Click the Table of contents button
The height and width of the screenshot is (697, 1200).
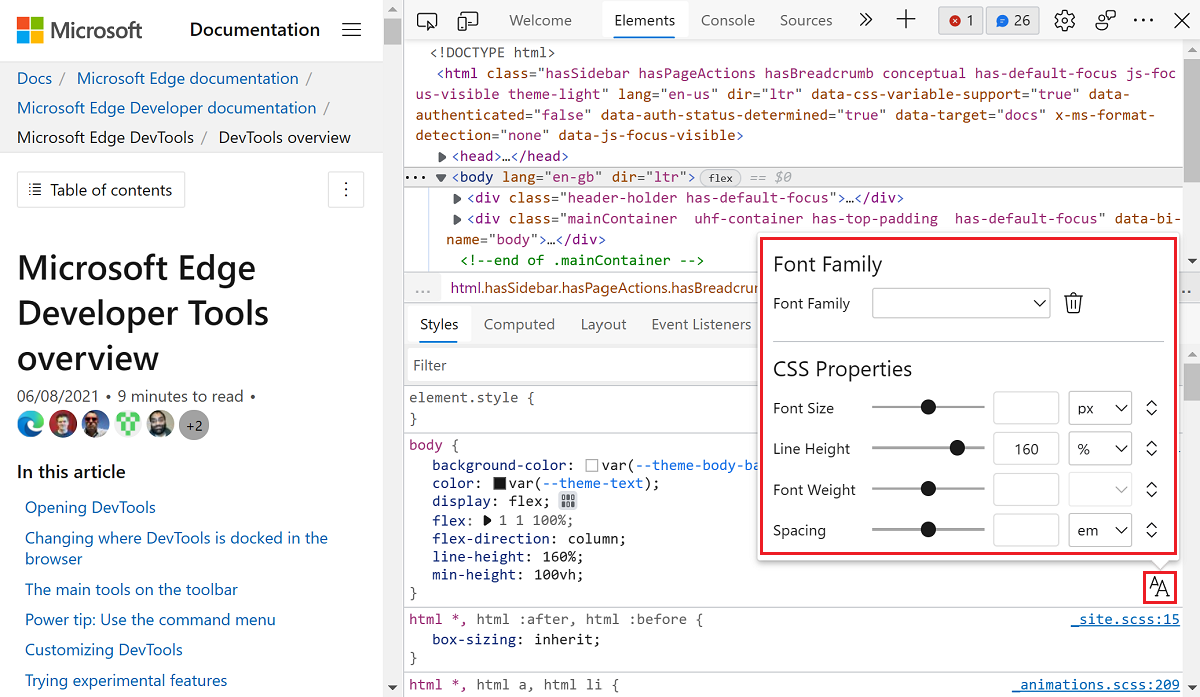point(100,189)
